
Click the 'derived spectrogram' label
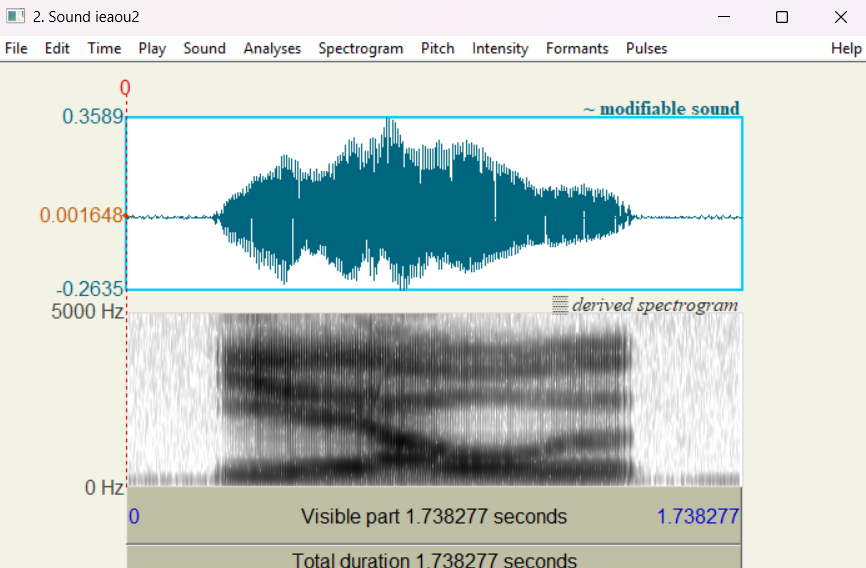[654, 304]
